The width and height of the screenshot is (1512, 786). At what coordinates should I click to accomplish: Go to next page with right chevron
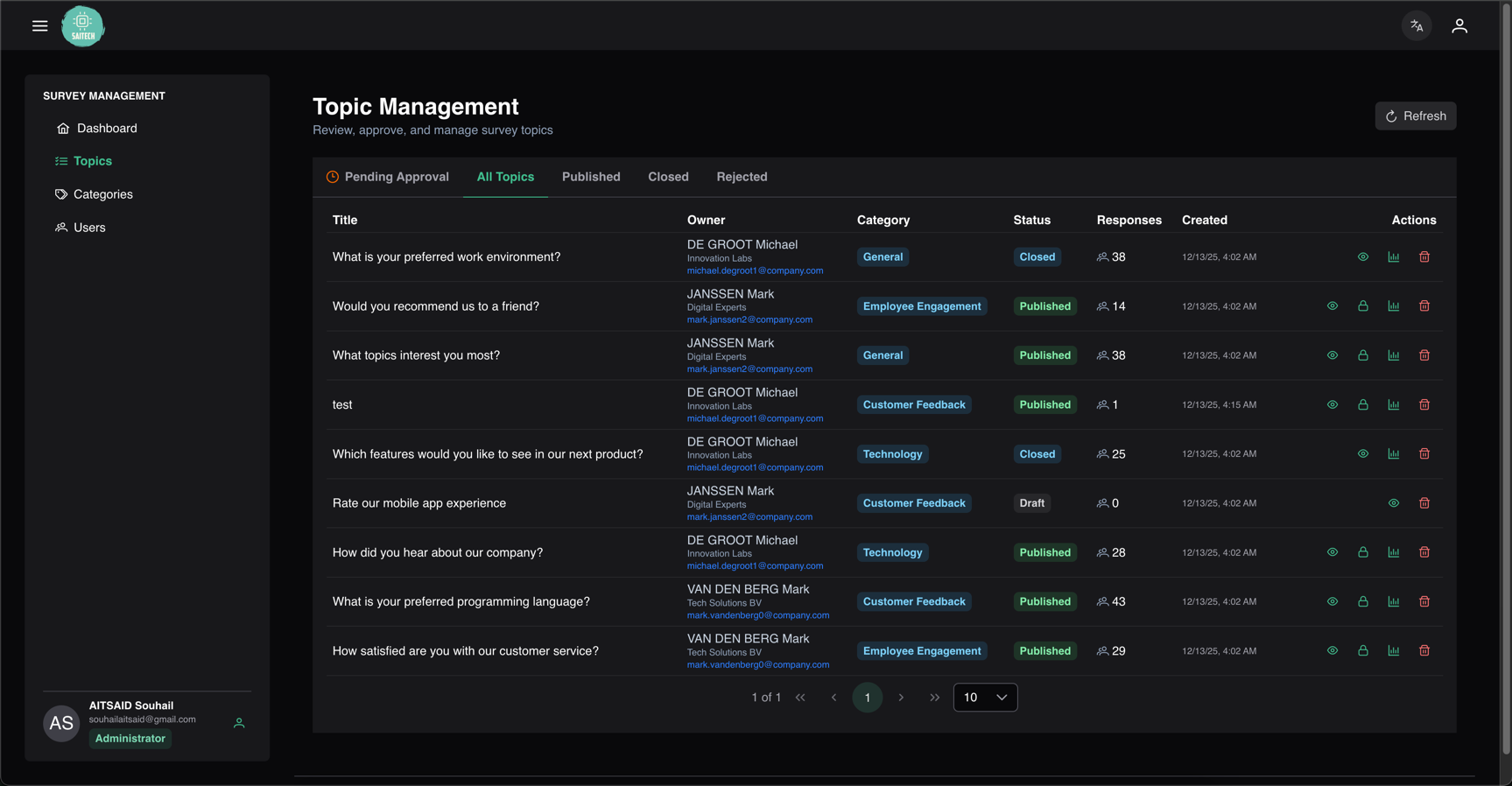click(x=901, y=698)
